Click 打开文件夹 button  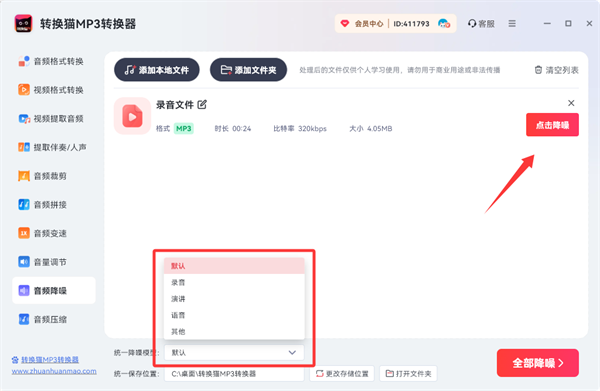click(408, 374)
